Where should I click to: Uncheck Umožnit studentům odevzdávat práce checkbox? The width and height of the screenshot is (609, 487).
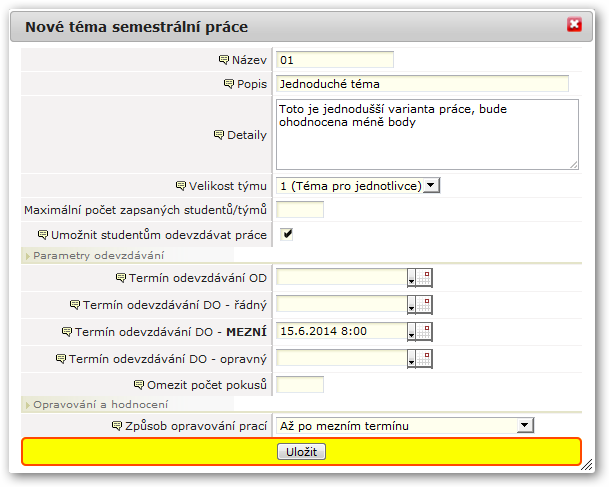(x=287, y=234)
